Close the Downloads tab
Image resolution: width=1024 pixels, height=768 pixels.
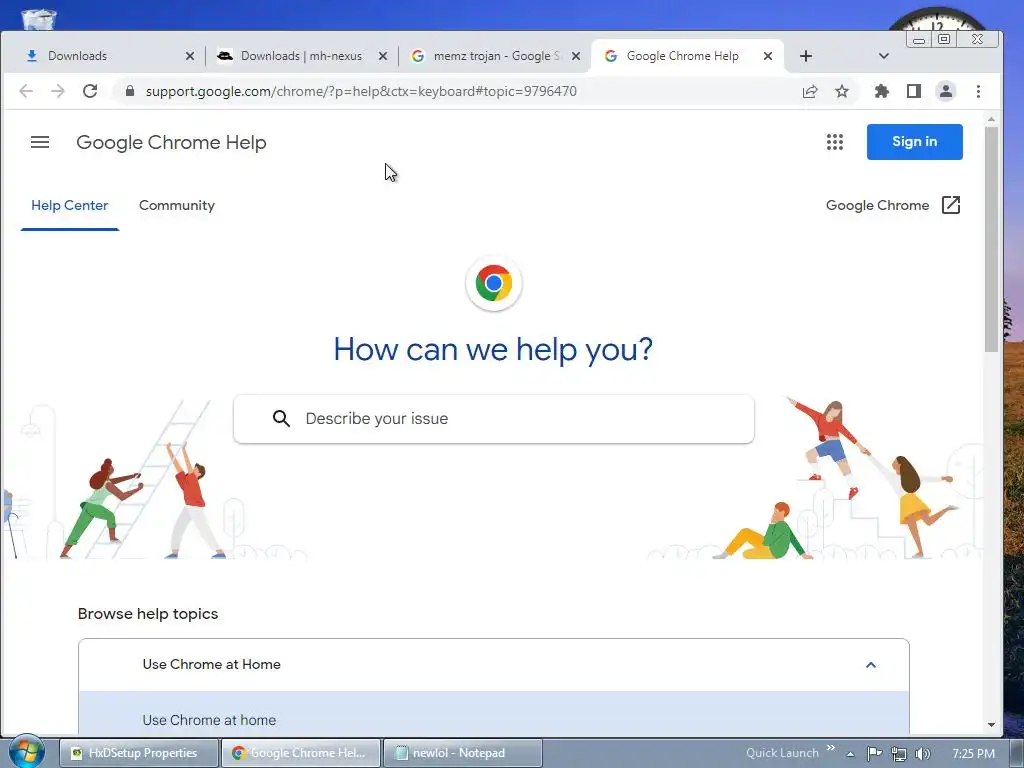tap(190, 56)
